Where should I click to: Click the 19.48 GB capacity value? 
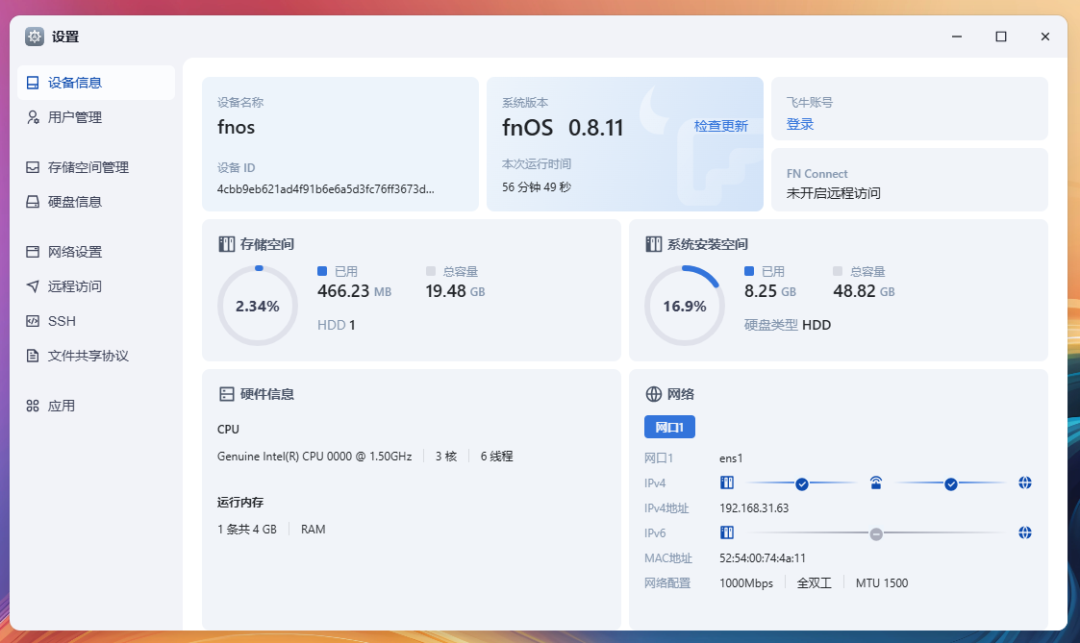[x=455, y=291]
